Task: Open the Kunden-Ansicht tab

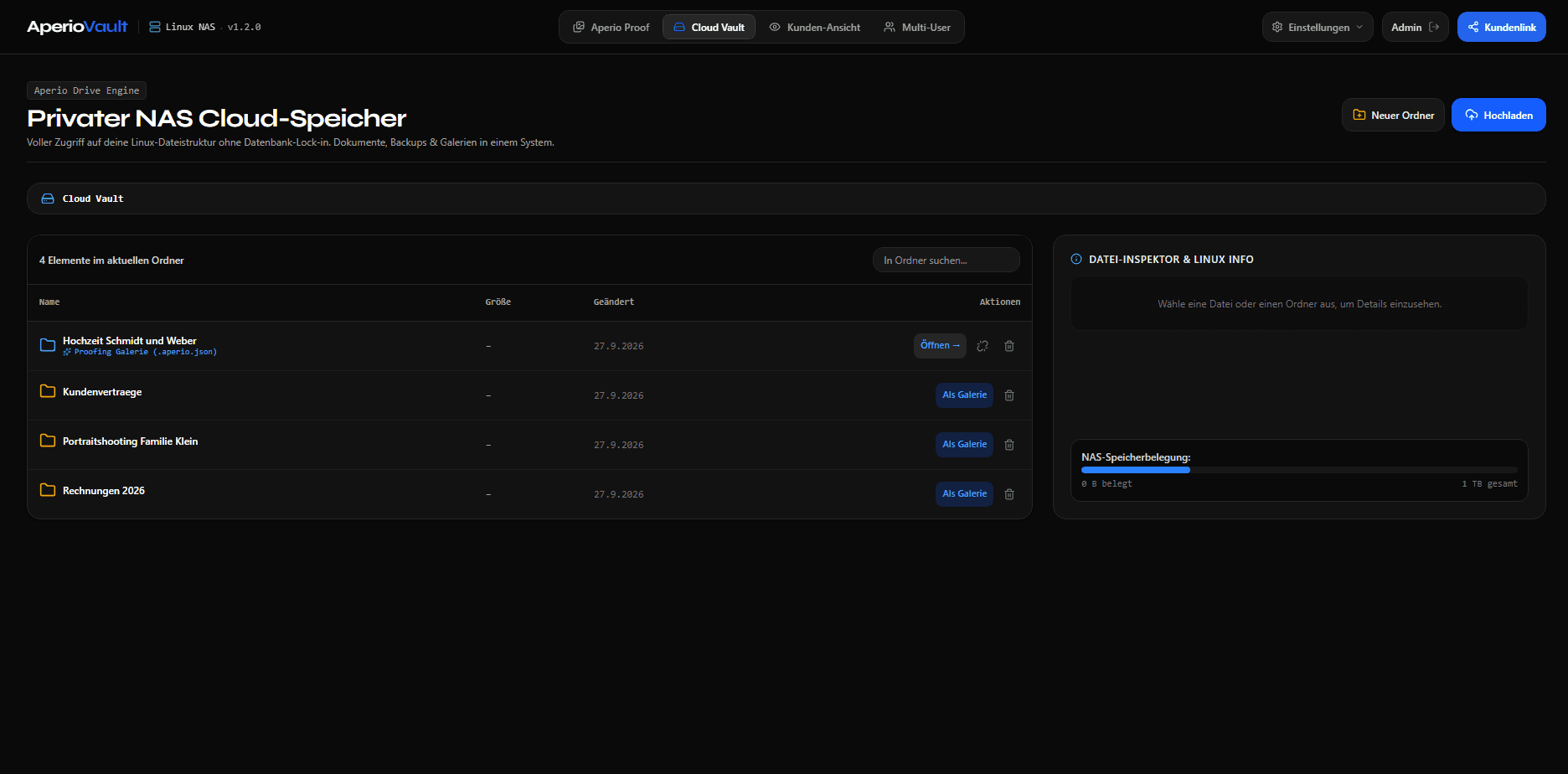Action: pos(815,27)
